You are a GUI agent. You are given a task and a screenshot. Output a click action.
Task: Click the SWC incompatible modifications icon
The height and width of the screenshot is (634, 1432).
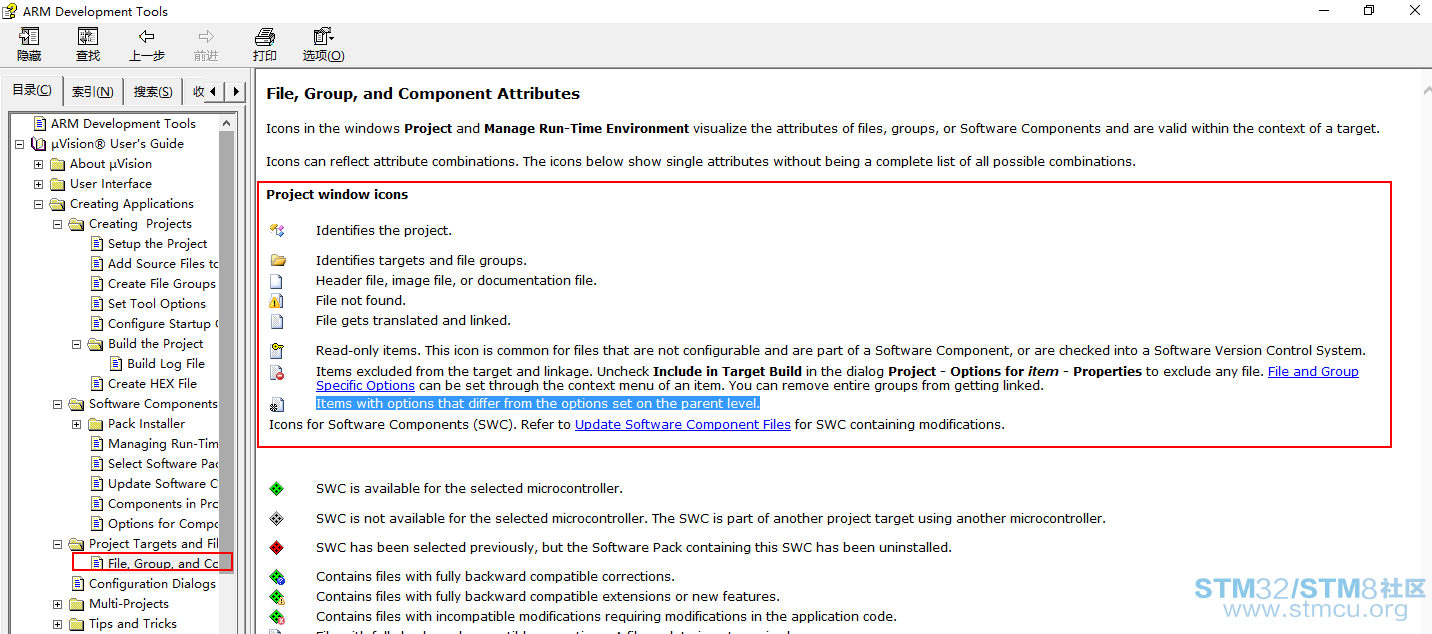coord(277,617)
